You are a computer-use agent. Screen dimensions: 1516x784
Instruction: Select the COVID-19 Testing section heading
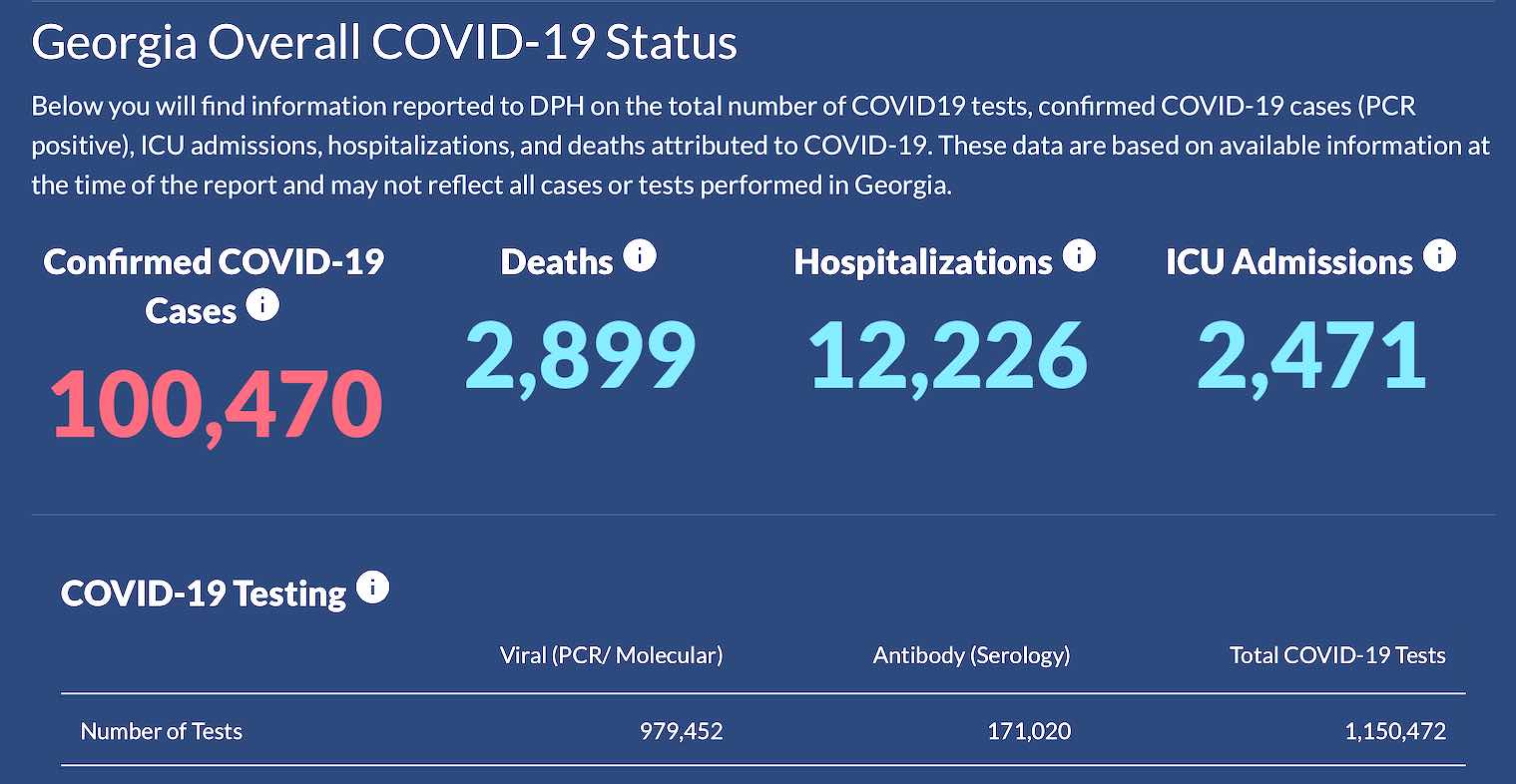(x=200, y=591)
